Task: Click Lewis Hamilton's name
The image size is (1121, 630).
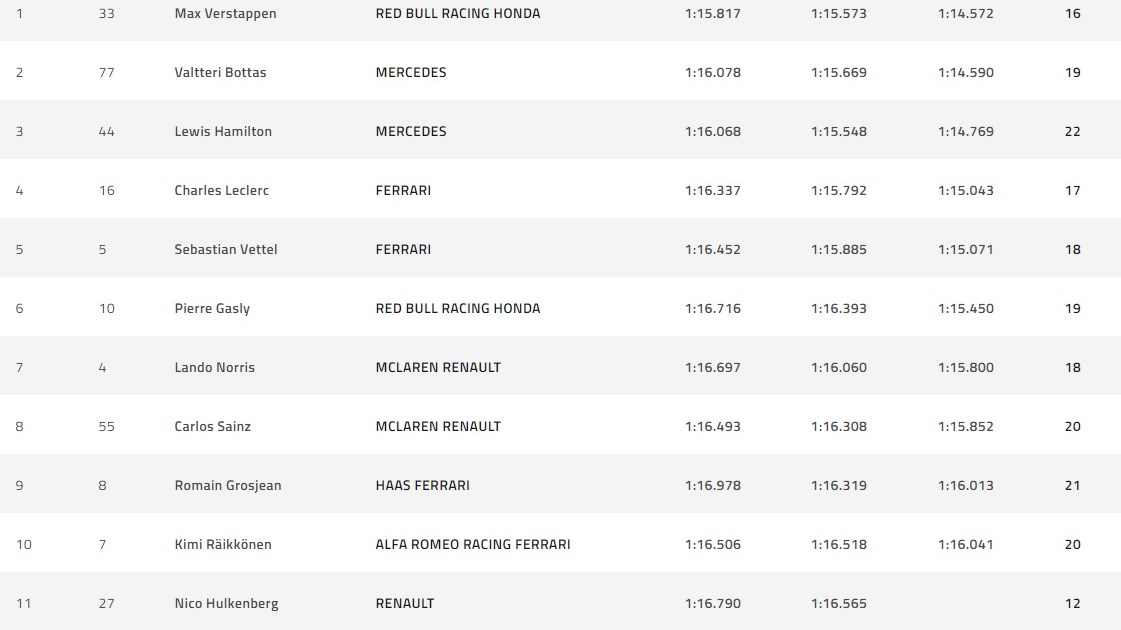Action: (223, 132)
